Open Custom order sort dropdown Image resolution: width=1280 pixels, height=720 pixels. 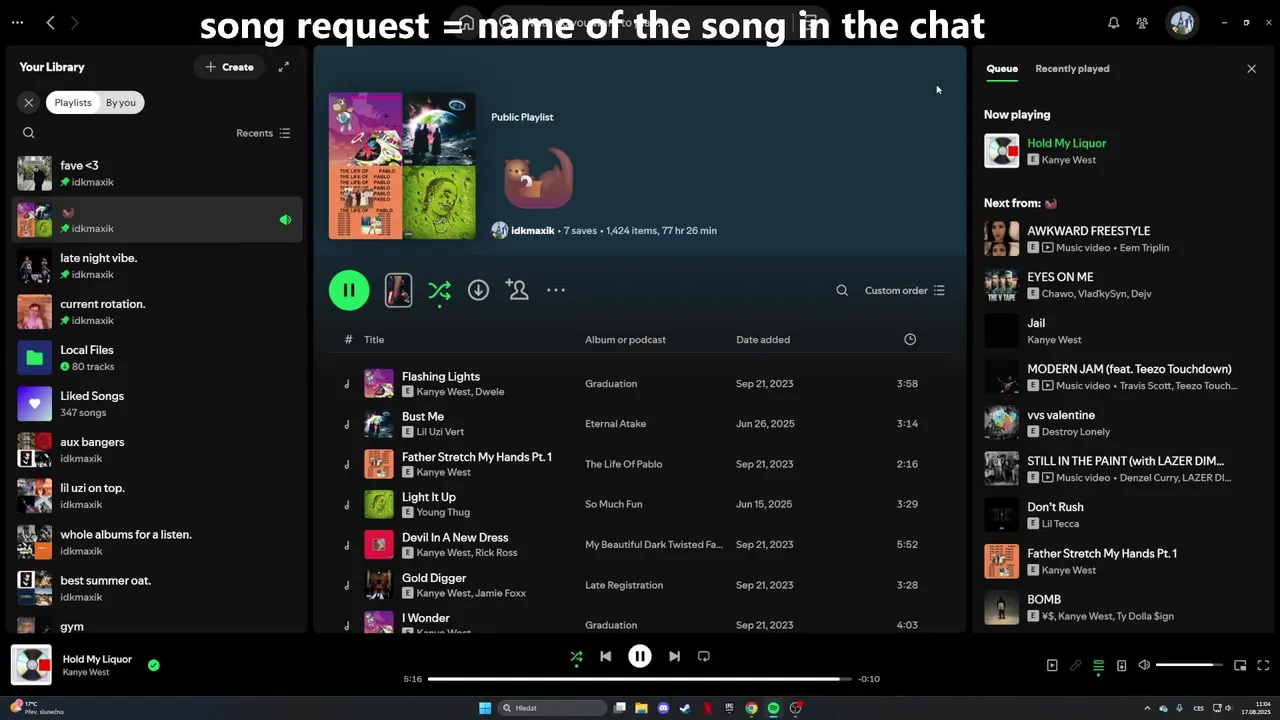[905, 290]
